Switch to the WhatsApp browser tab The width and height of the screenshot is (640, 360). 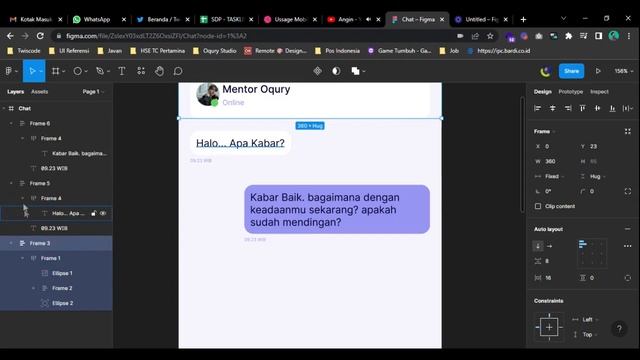click(97, 19)
